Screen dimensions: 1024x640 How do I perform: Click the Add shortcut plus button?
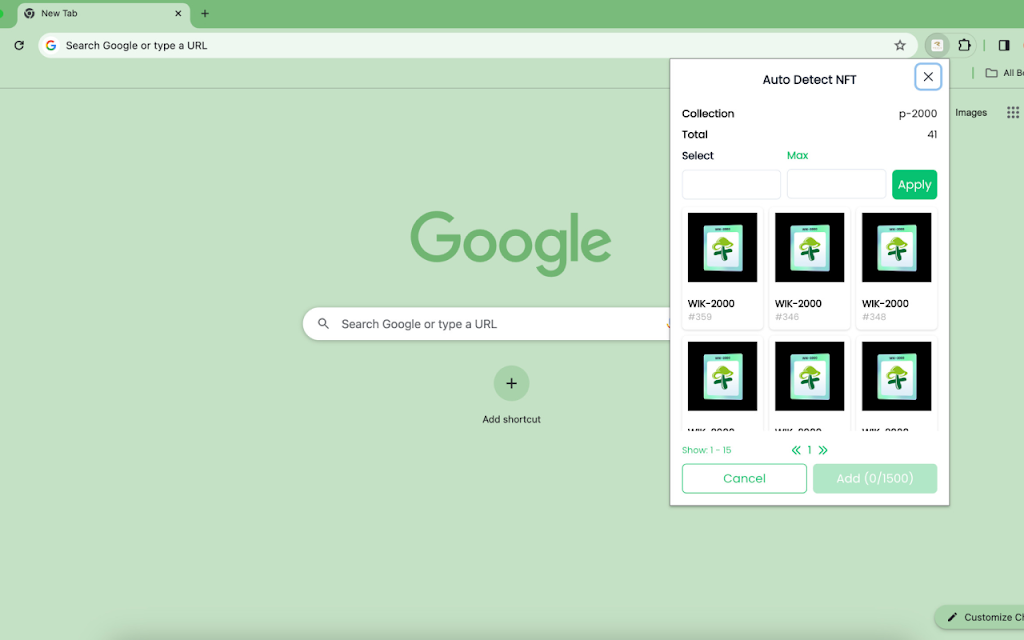(x=511, y=383)
